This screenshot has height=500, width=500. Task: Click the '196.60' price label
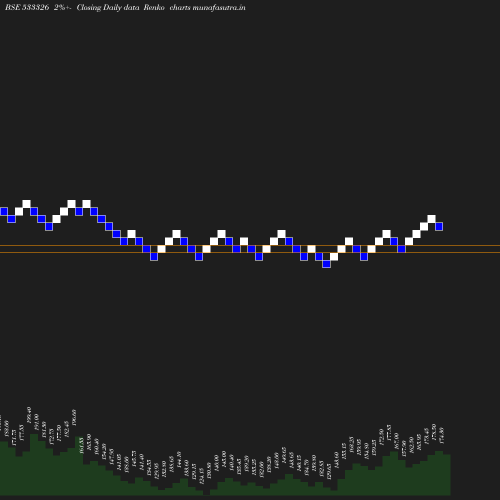(74, 417)
